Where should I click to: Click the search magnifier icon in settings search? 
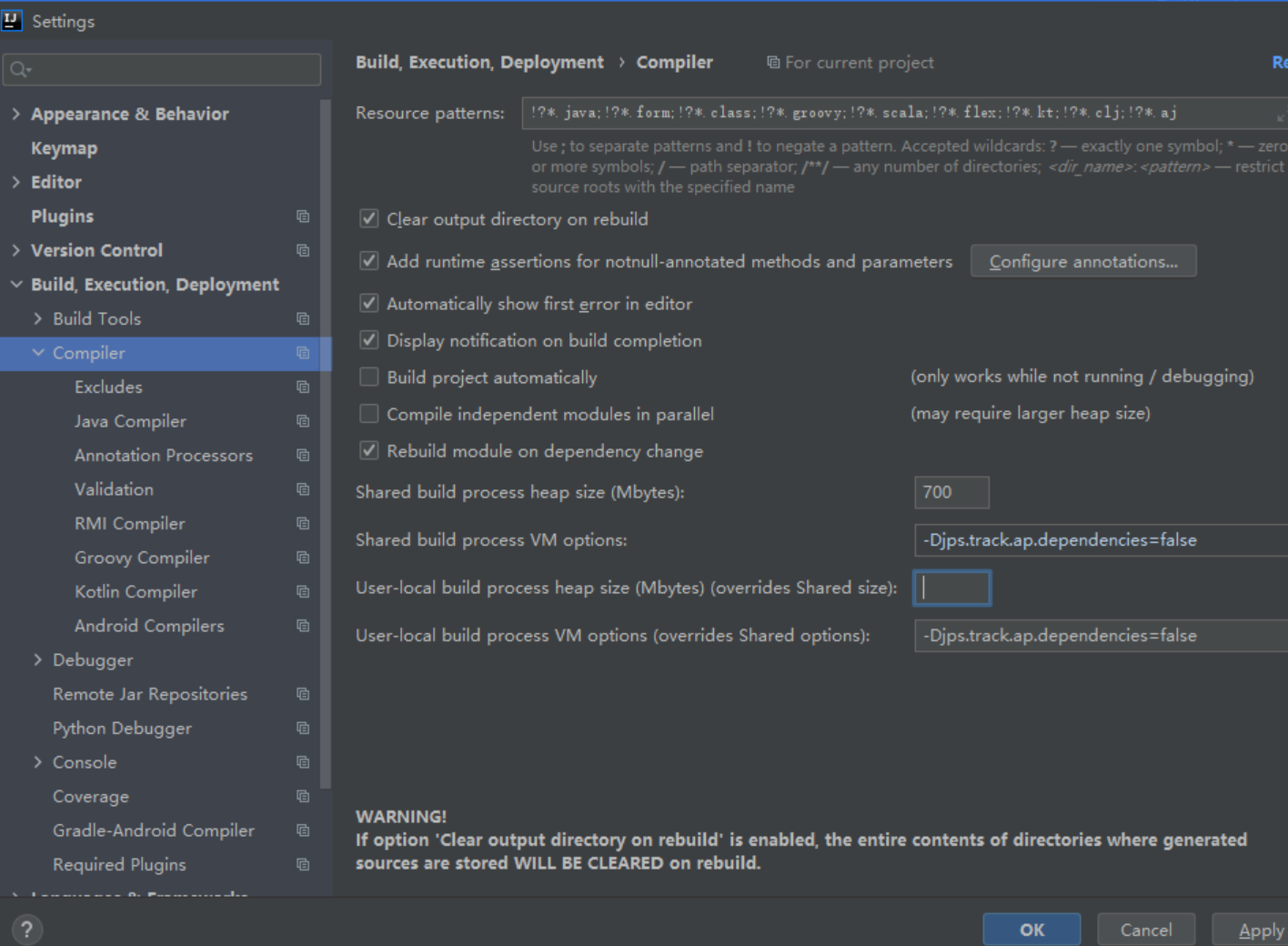(20, 70)
